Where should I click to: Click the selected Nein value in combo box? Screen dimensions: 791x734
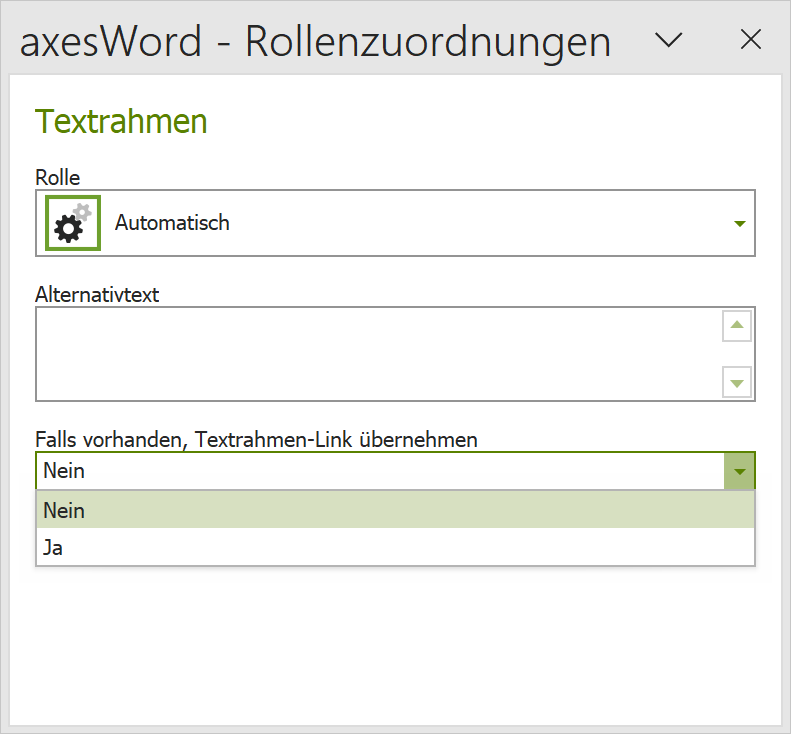tap(64, 471)
